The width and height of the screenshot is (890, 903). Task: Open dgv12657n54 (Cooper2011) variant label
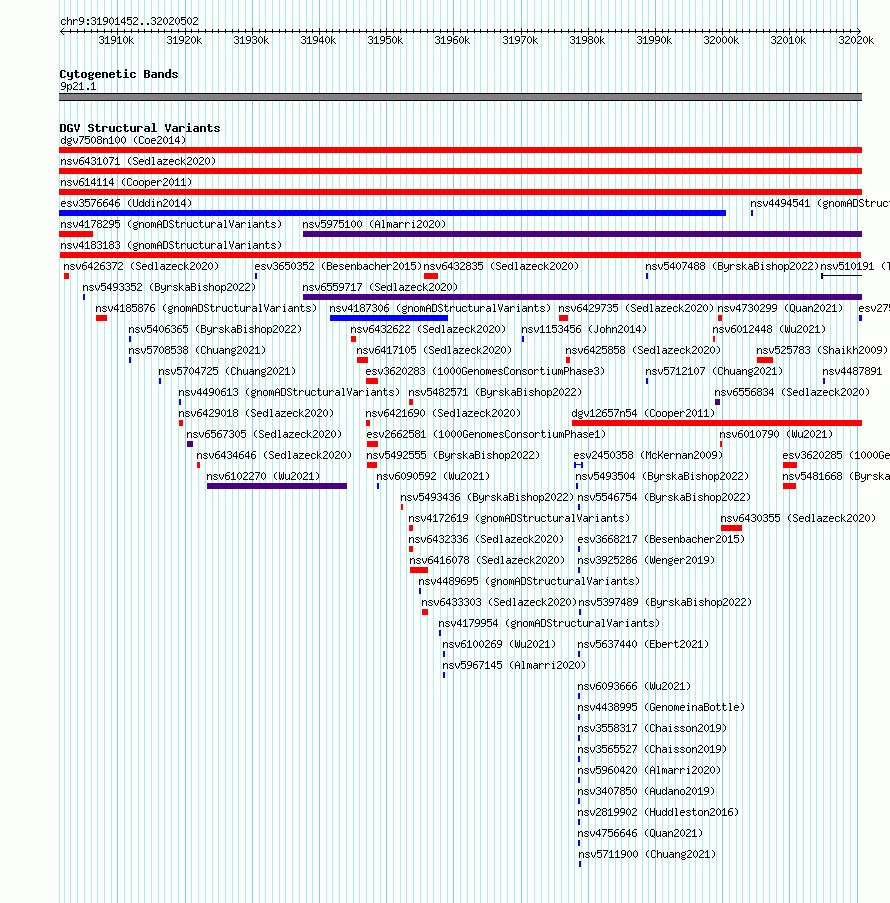[643, 413]
